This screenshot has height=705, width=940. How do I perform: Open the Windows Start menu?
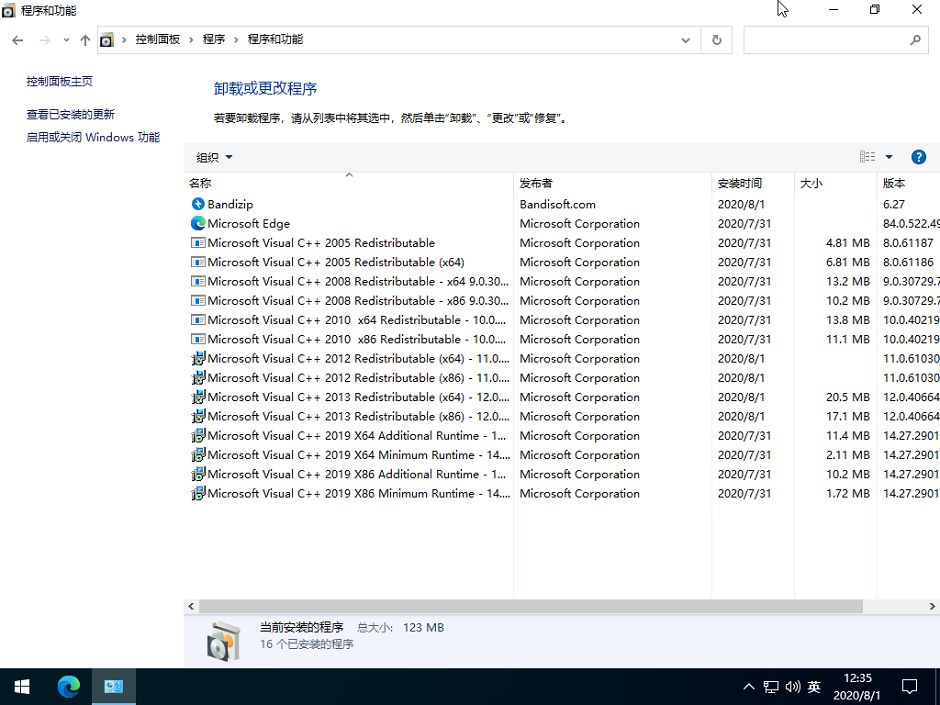tap(23, 686)
